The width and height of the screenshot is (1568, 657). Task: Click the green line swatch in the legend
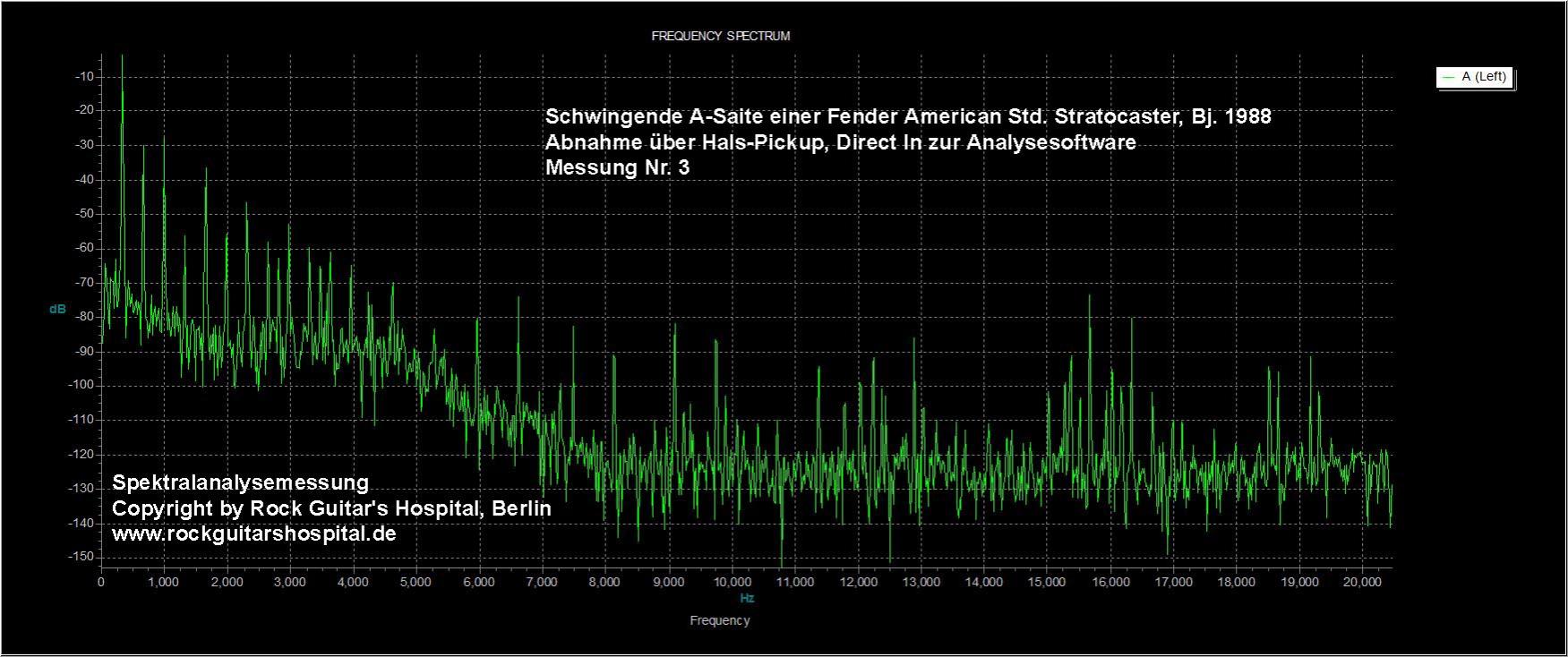click(1448, 78)
